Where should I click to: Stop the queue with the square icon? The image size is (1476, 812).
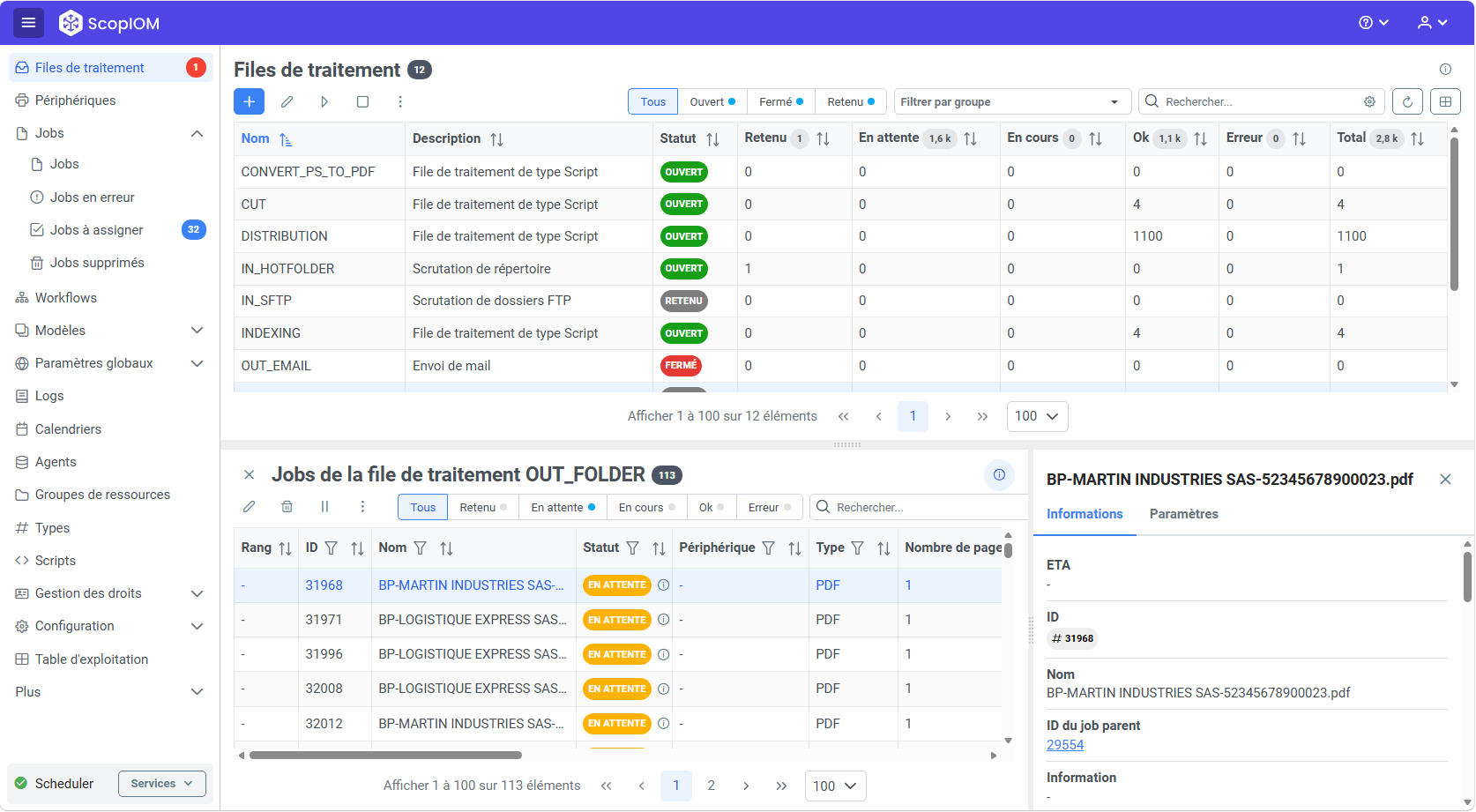tap(362, 101)
